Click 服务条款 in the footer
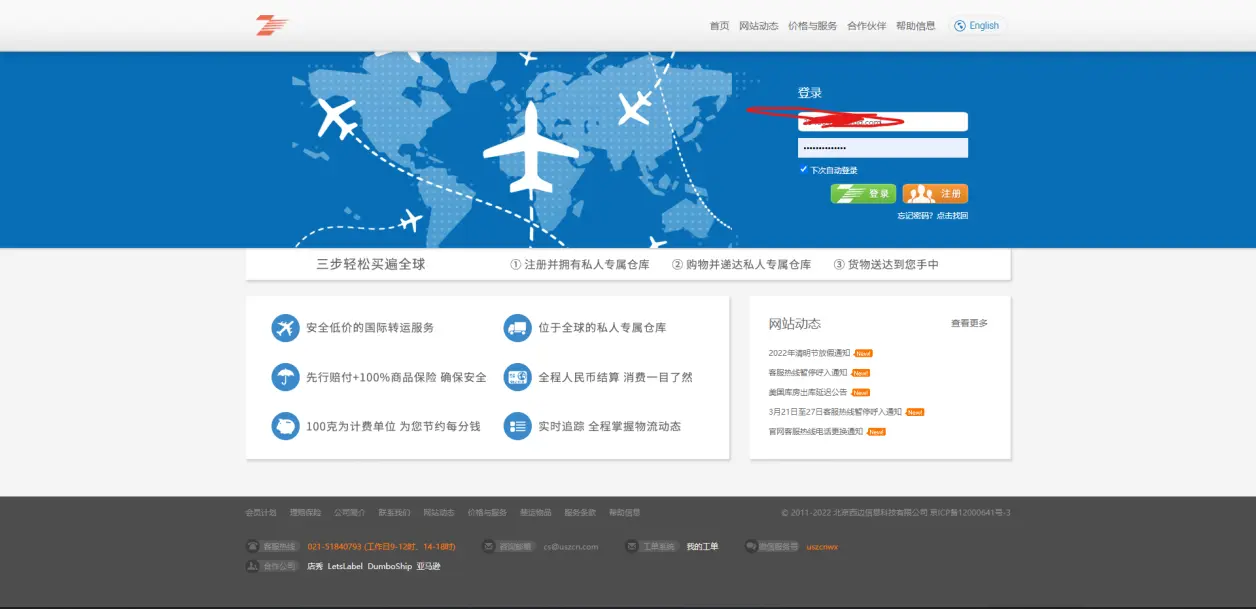The height and width of the screenshot is (609, 1256). [x=580, y=513]
